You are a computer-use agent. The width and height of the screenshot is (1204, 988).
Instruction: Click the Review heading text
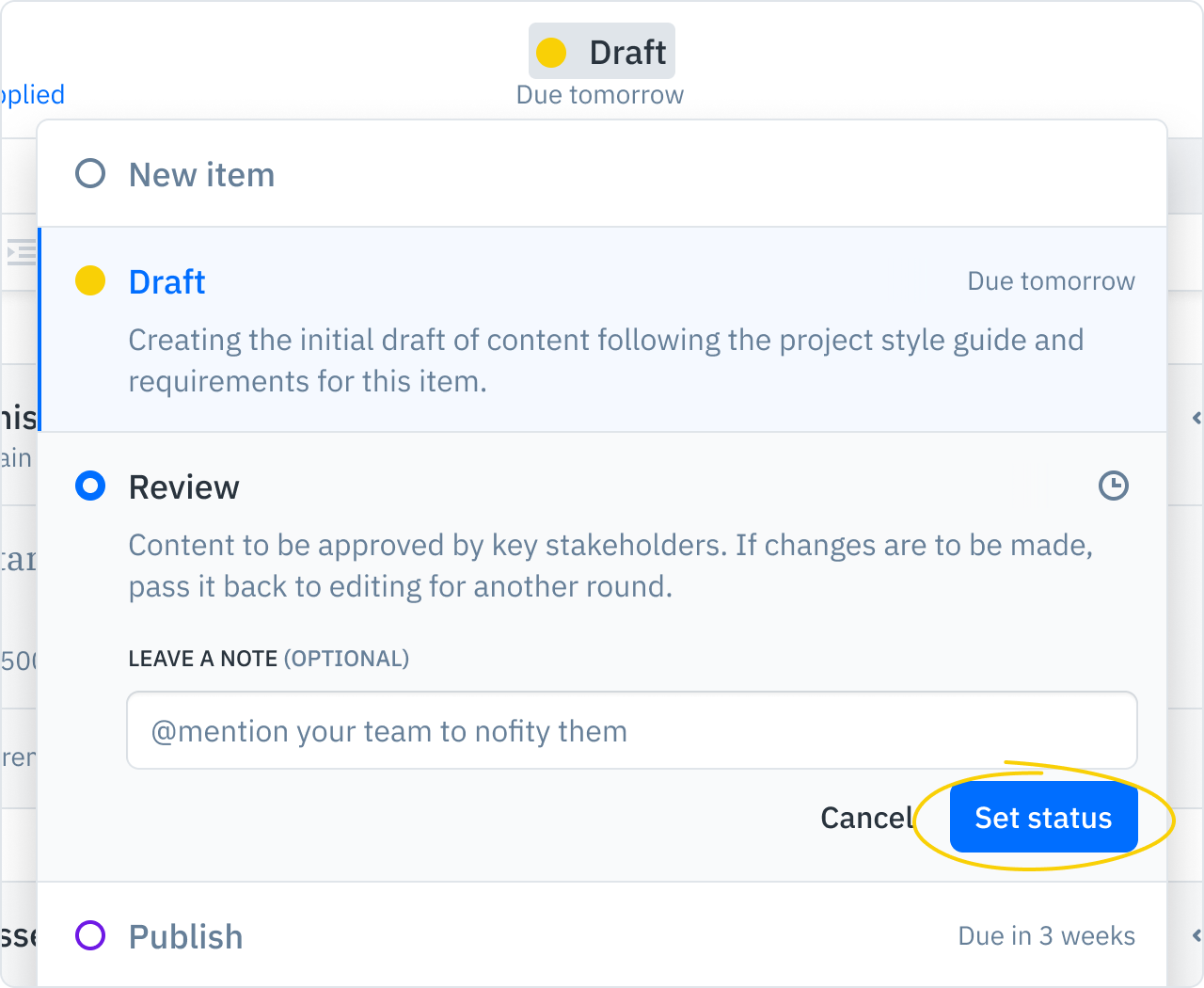(x=183, y=487)
